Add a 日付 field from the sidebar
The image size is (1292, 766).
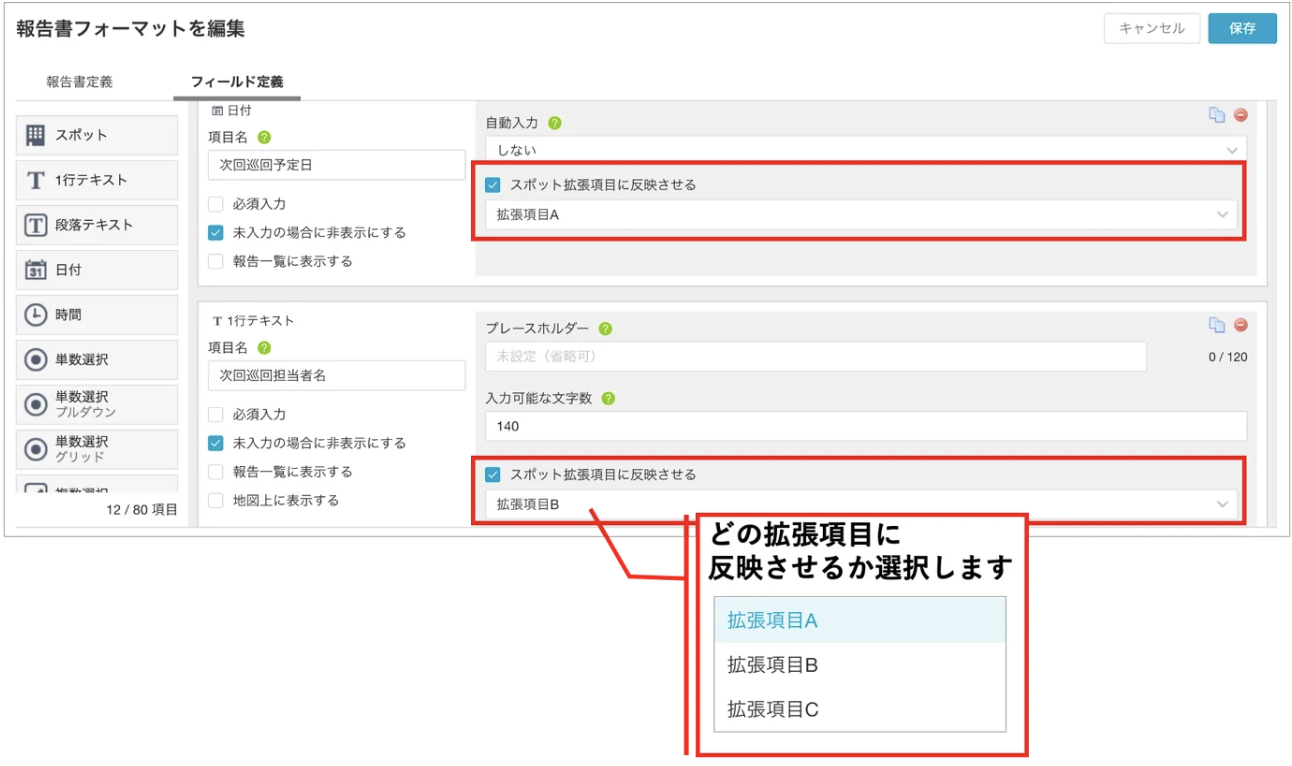97,270
